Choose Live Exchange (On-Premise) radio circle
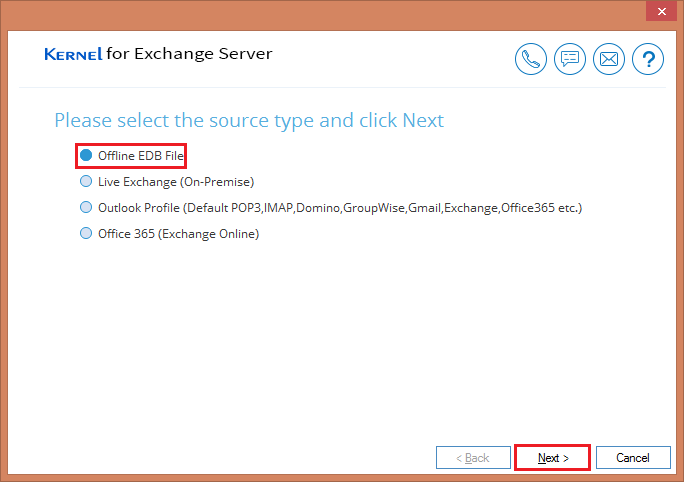Image resolution: width=684 pixels, height=482 pixels. pyautogui.click(x=86, y=182)
